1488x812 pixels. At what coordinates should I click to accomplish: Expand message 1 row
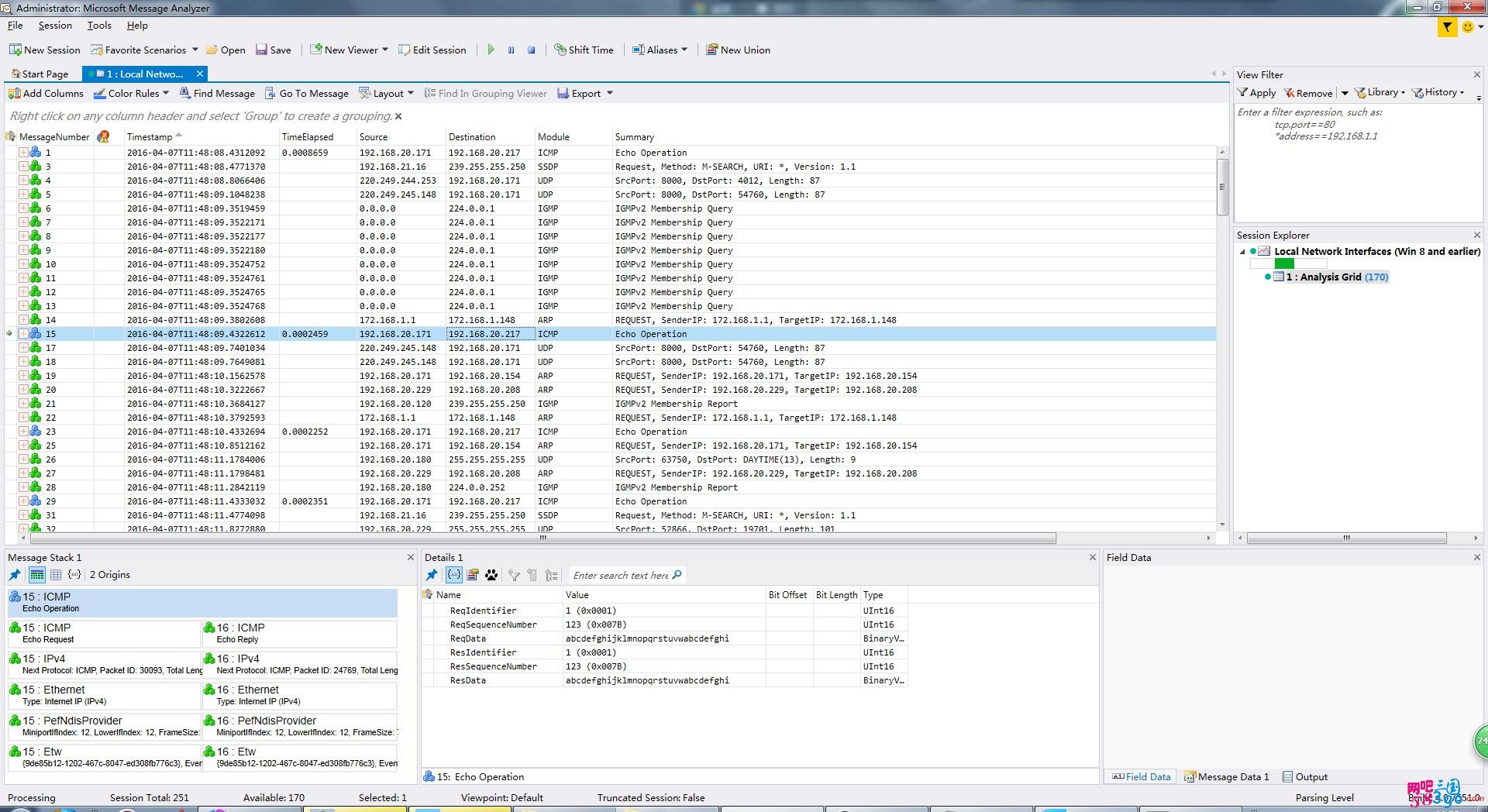pos(23,153)
